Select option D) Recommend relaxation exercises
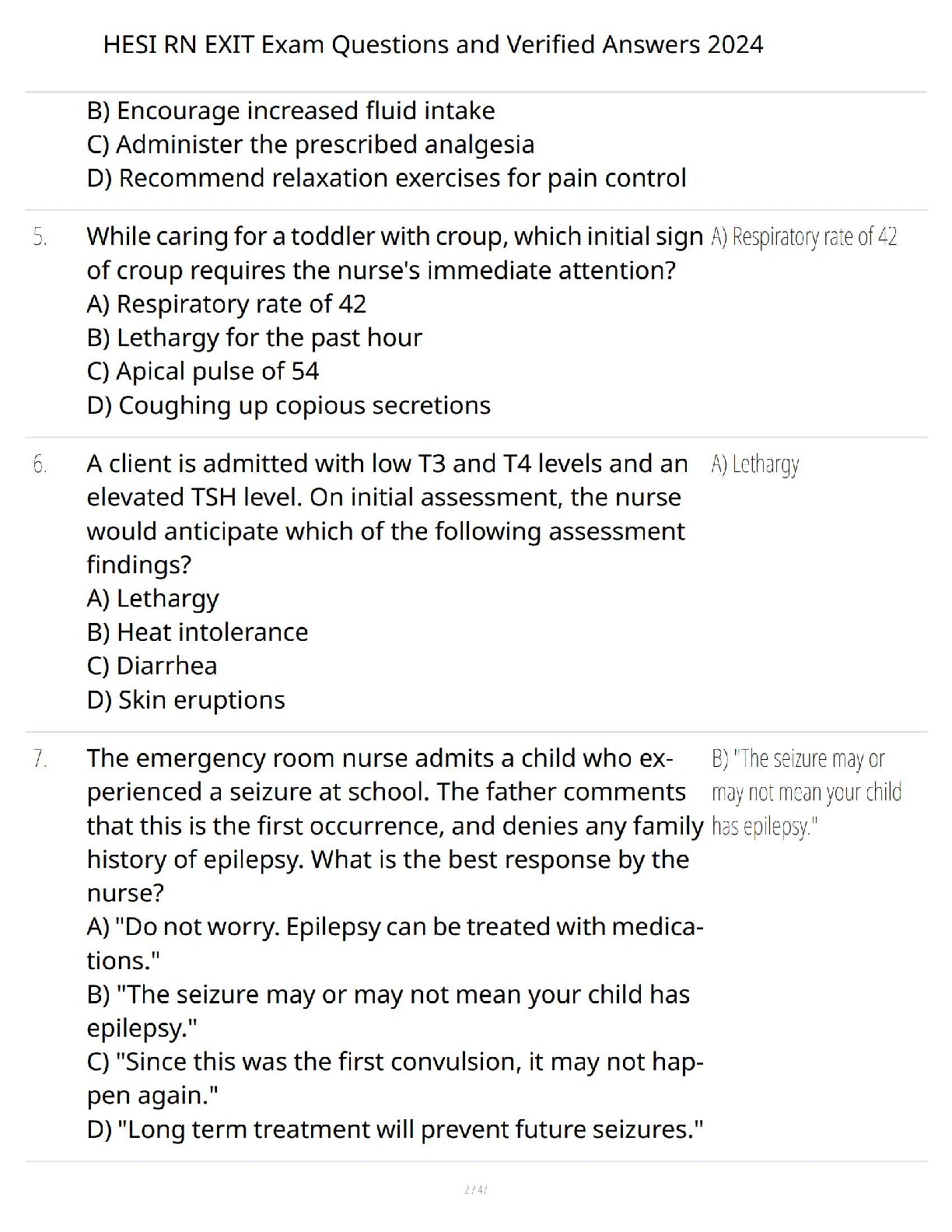Image resolution: width=952 pixels, height=1232 pixels. pyautogui.click(x=387, y=178)
